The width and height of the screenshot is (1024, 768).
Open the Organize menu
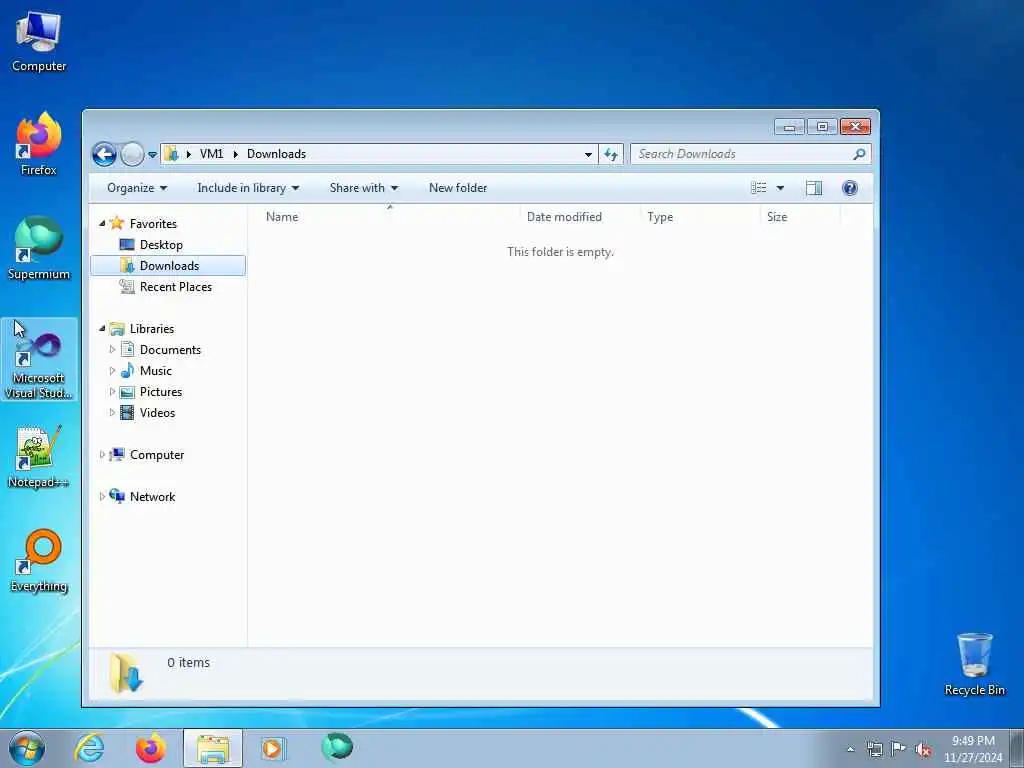137,188
